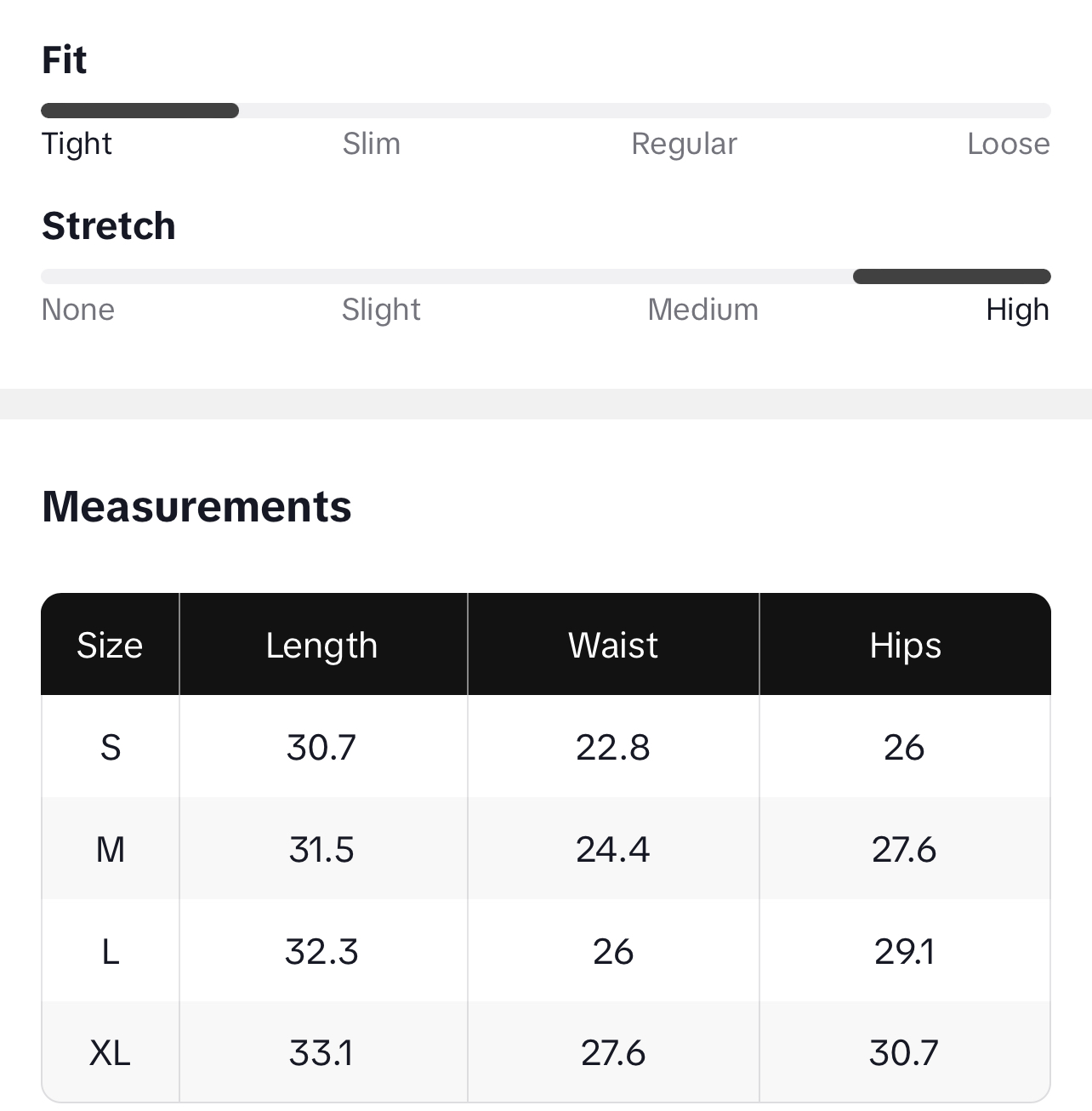This screenshot has height=1111, width=1092.
Task: Select the Regular fit label
Action: tap(684, 144)
